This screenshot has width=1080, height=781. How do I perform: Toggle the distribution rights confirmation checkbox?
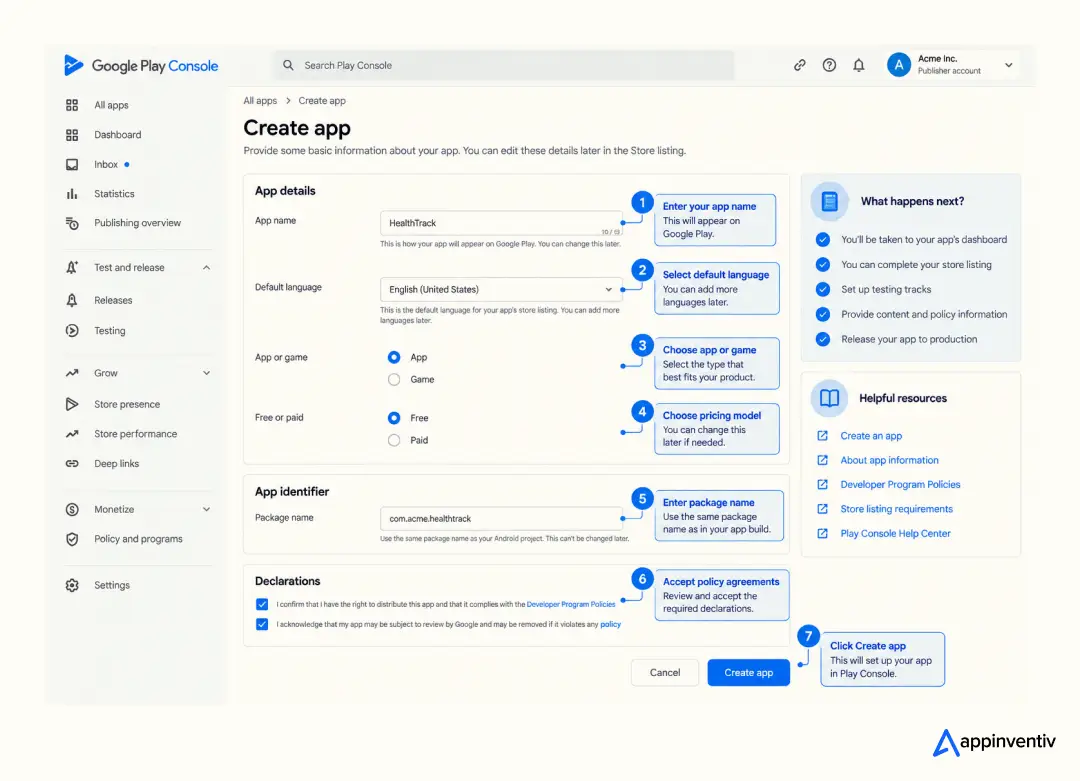click(262, 604)
